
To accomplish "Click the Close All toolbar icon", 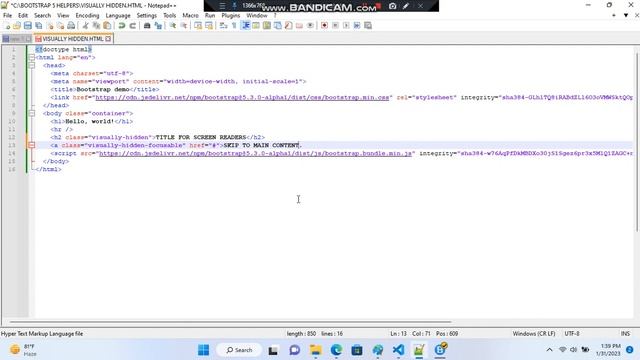I will tap(60, 25).
